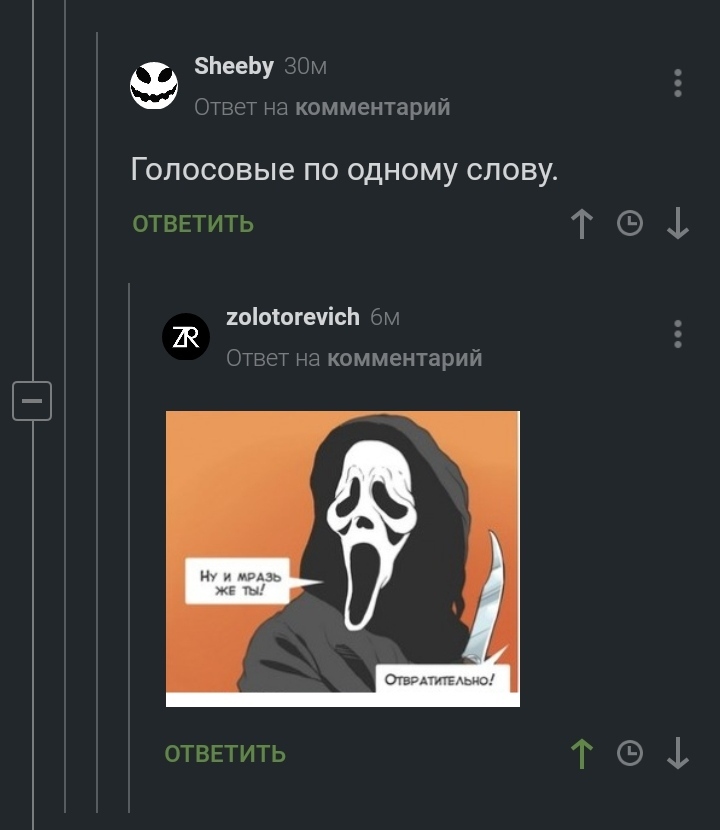Open Sheeby's avatar with the evil grin
The width and height of the screenshot is (720, 830).
click(154, 86)
